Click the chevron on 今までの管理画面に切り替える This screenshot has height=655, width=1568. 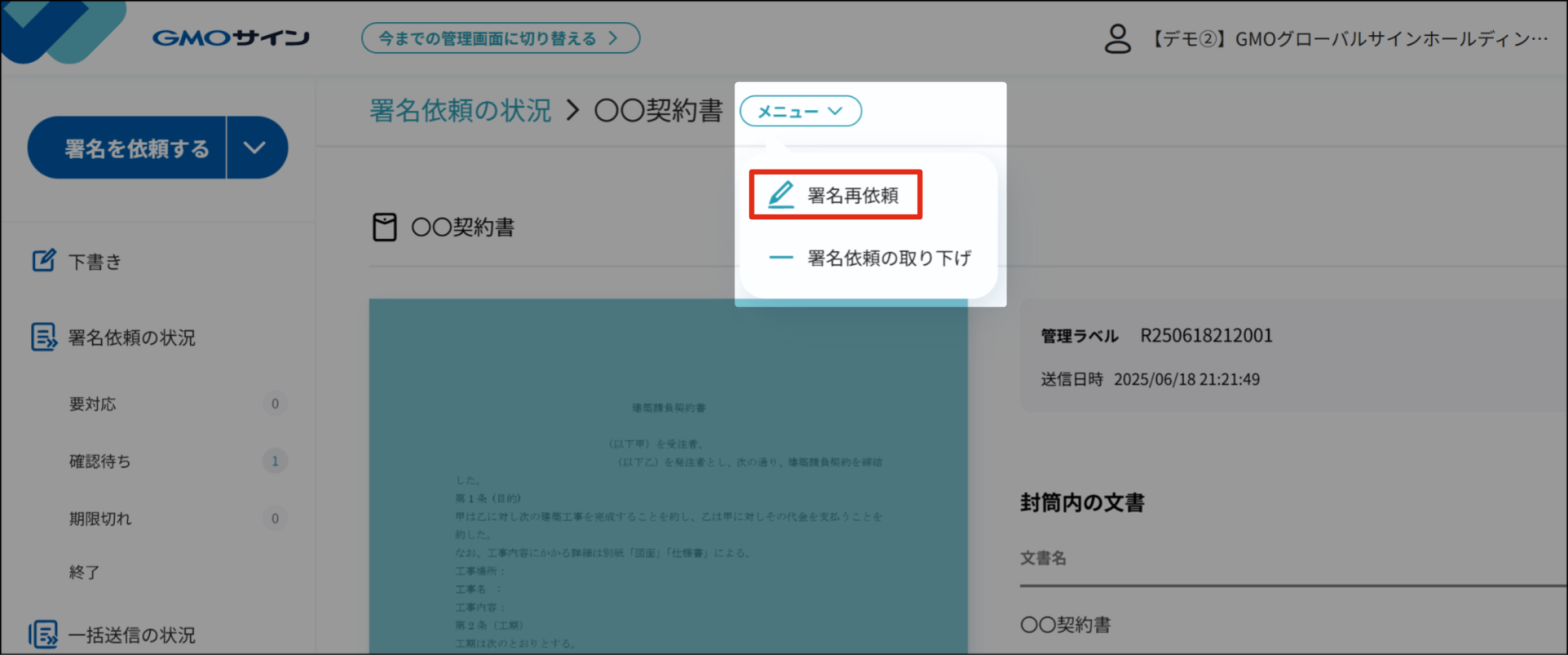[612, 38]
